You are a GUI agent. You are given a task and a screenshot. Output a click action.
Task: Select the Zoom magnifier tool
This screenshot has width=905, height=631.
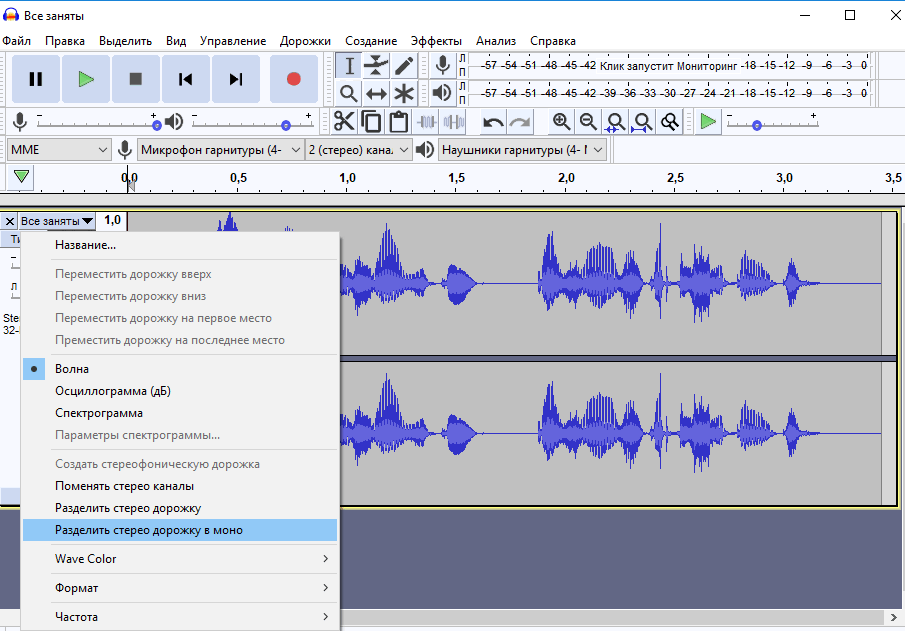click(349, 93)
